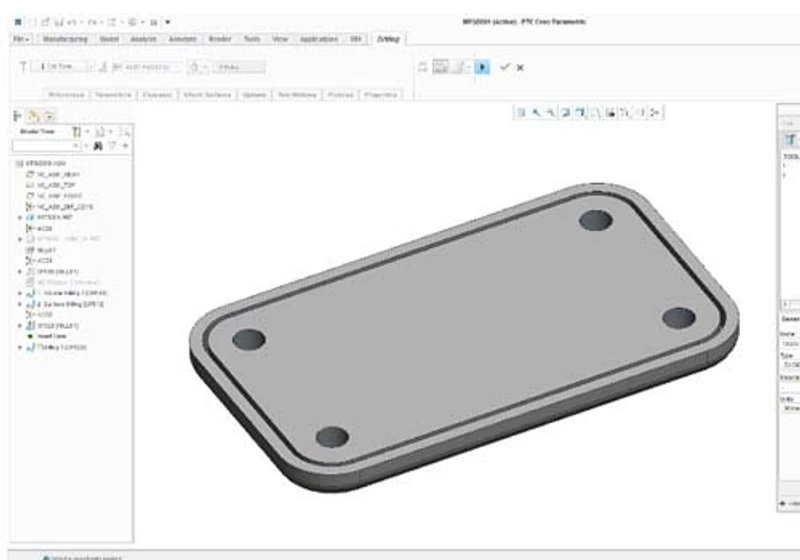Click the Saved Orientations icon in graphics toolbar
This screenshot has height=560, width=800.
click(595, 112)
